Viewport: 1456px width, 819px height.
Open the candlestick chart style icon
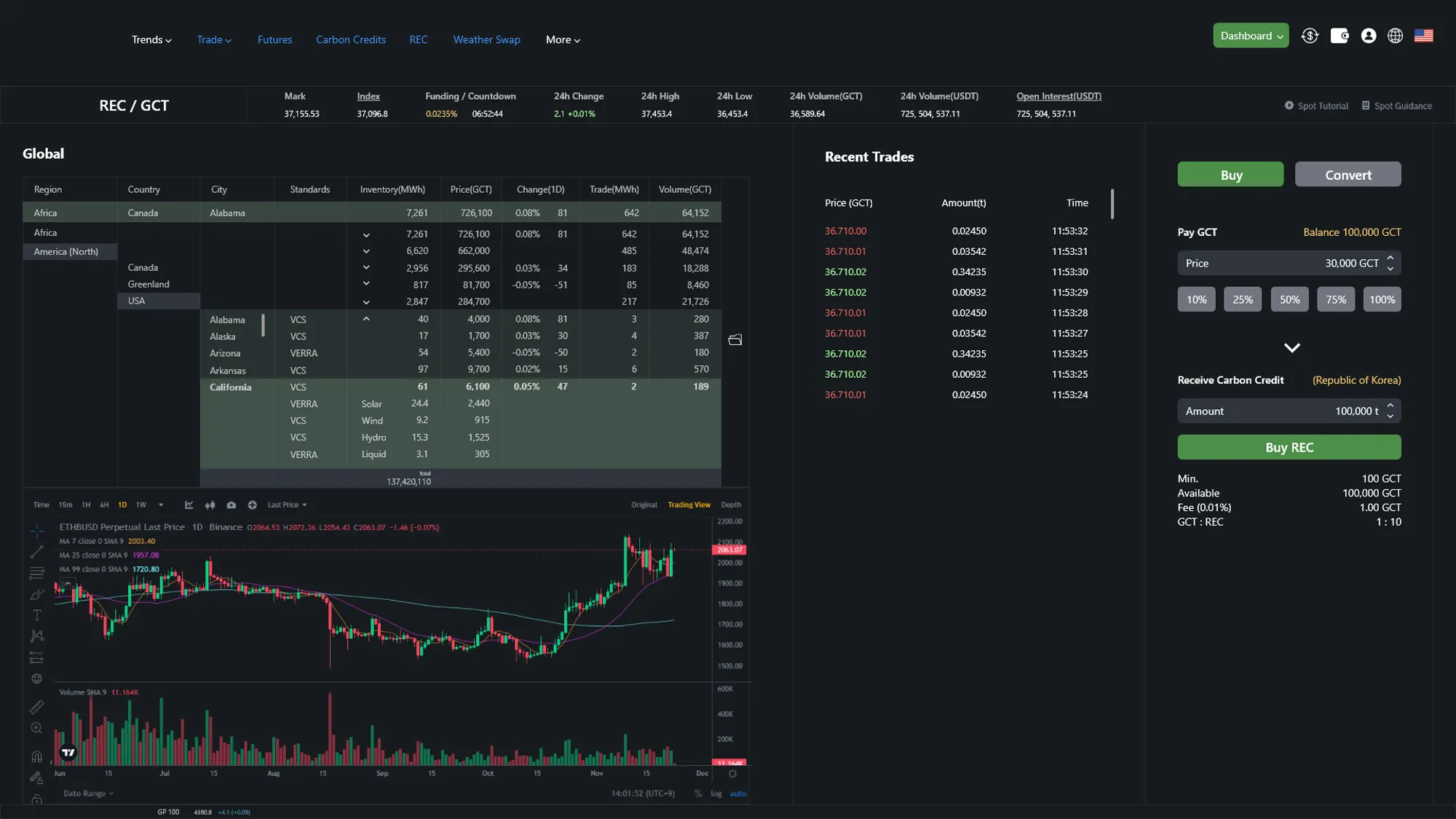210,505
